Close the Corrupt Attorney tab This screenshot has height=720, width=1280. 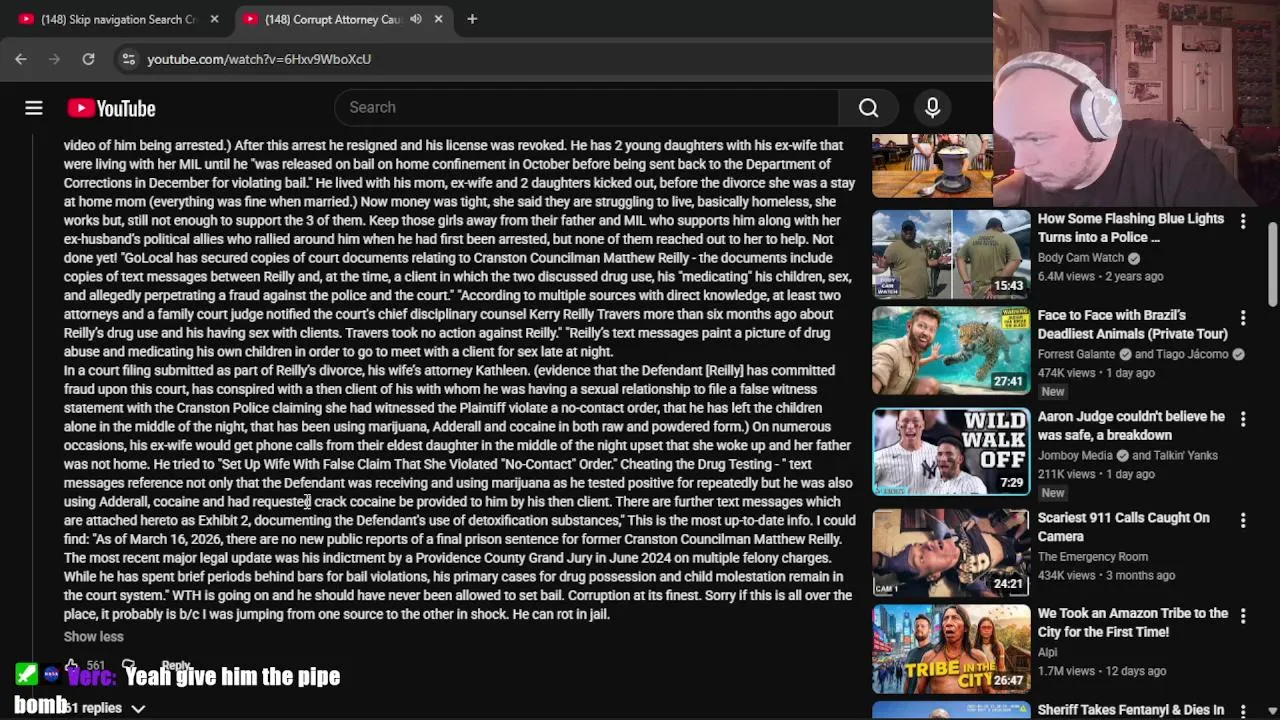pyautogui.click(x=438, y=19)
